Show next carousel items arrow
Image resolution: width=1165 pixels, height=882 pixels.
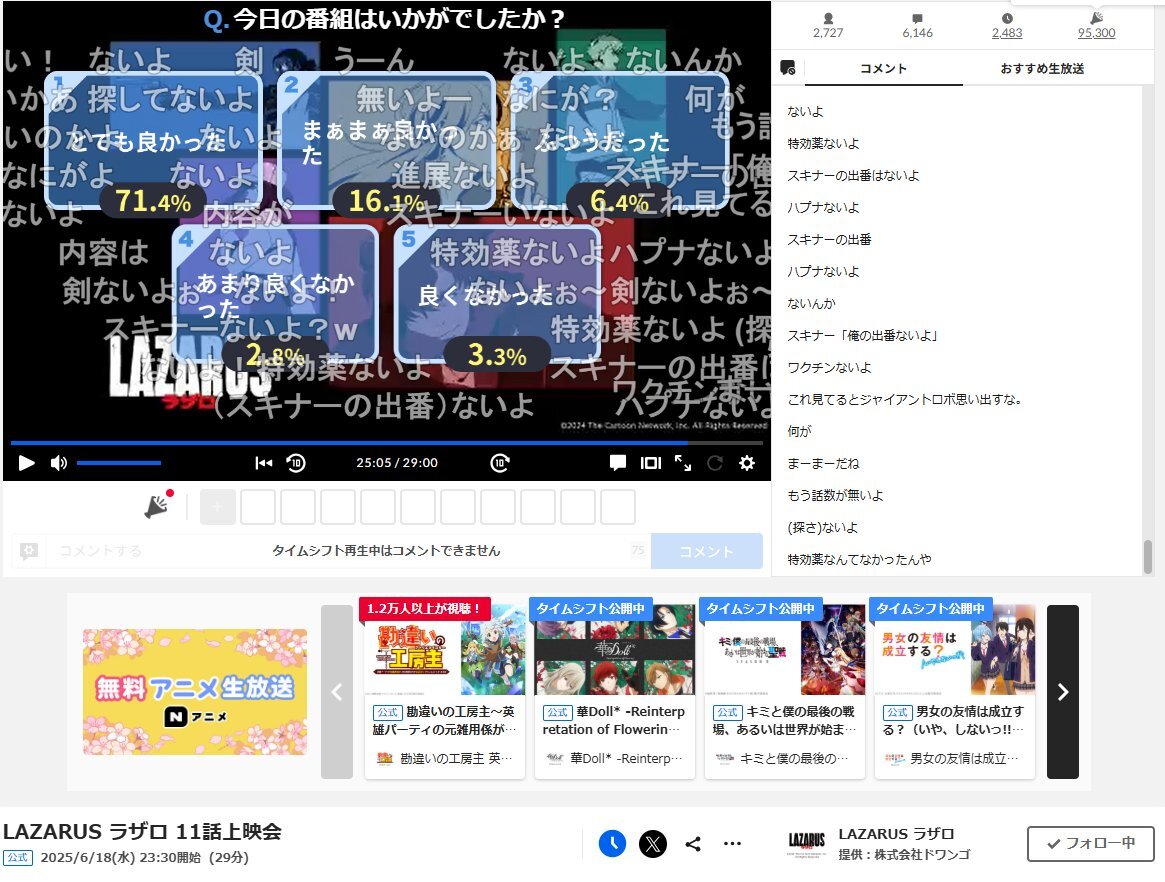click(x=1062, y=692)
